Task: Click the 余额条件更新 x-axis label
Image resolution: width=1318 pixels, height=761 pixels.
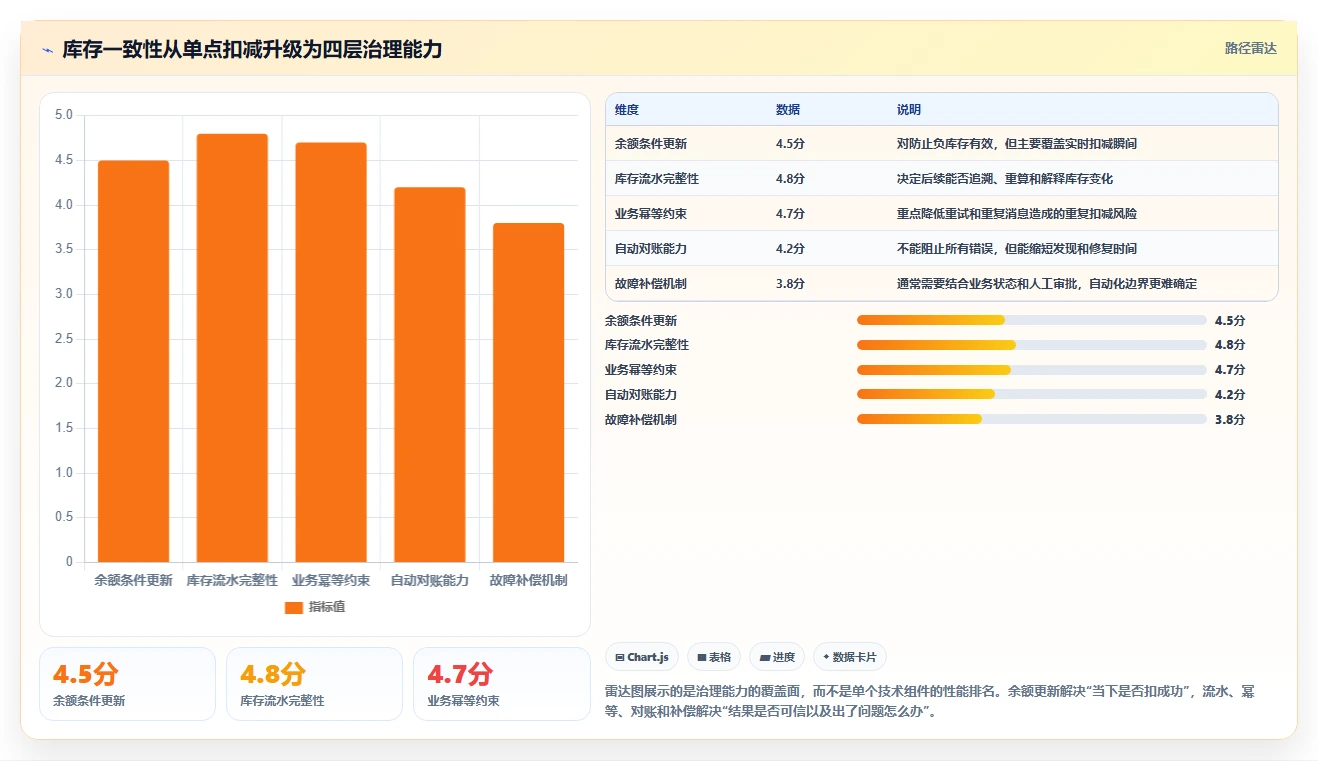Action: point(133,580)
